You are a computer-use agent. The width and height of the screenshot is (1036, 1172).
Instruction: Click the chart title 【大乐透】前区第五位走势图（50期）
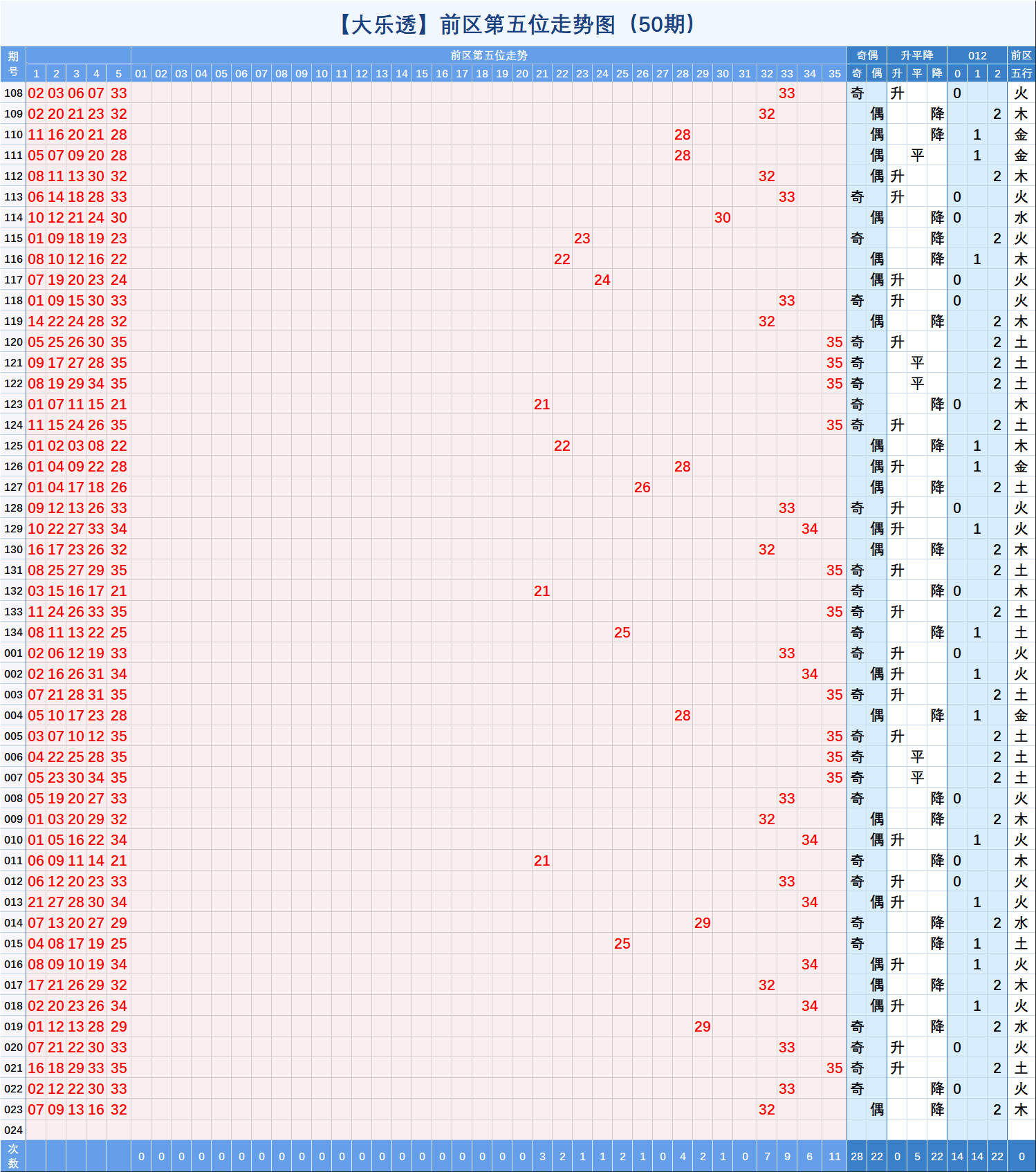(517, 24)
